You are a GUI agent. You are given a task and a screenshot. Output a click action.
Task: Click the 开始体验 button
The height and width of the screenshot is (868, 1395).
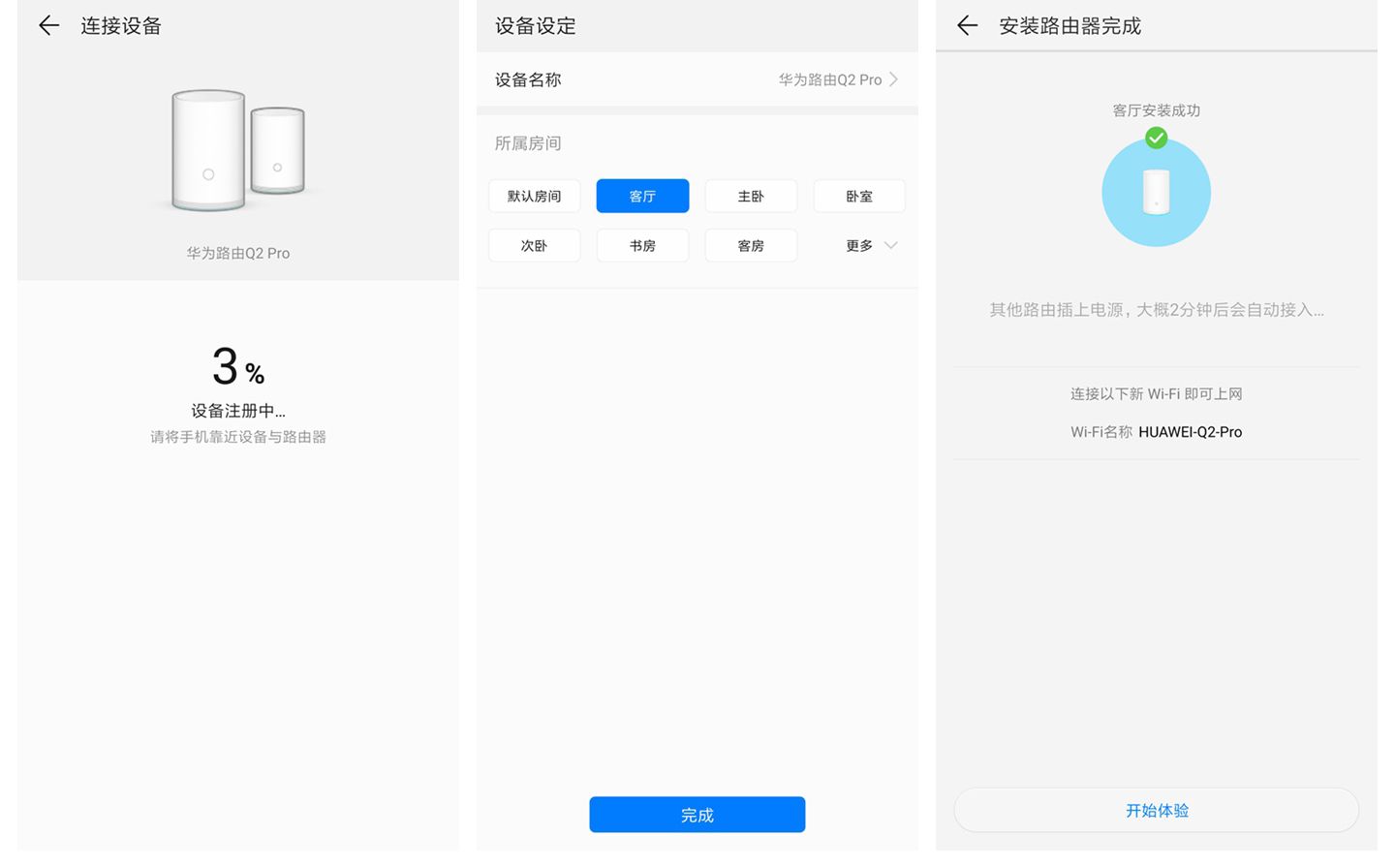[x=1156, y=810]
